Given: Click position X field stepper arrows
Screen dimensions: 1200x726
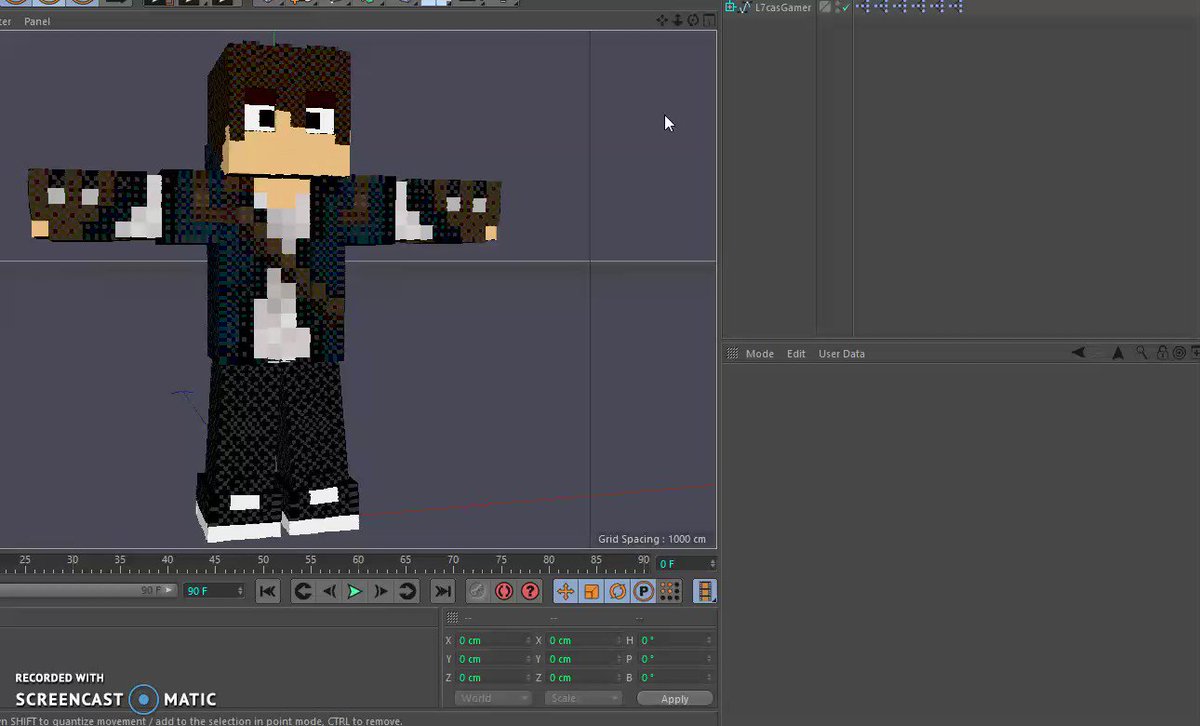Looking at the screenshot, I should (528, 640).
